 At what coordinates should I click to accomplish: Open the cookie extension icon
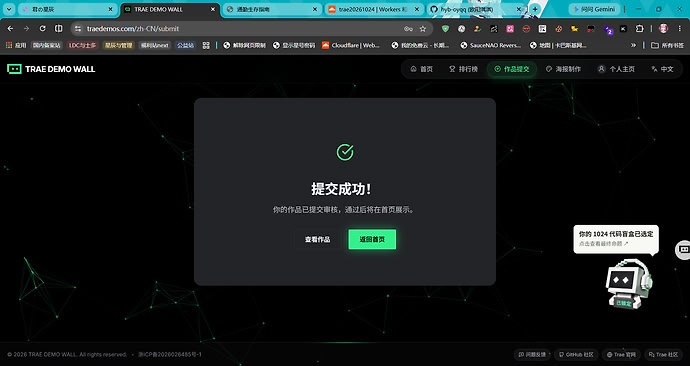[x=559, y=29]
